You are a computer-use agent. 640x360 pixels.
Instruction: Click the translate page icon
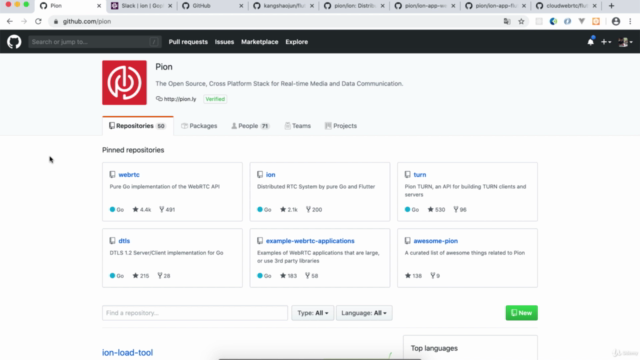(x=507, y=21)
